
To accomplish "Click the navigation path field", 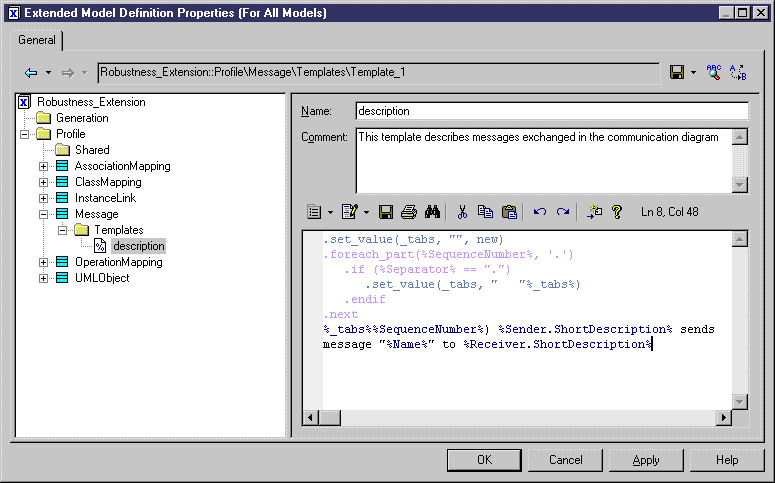I will coord(379,72).
